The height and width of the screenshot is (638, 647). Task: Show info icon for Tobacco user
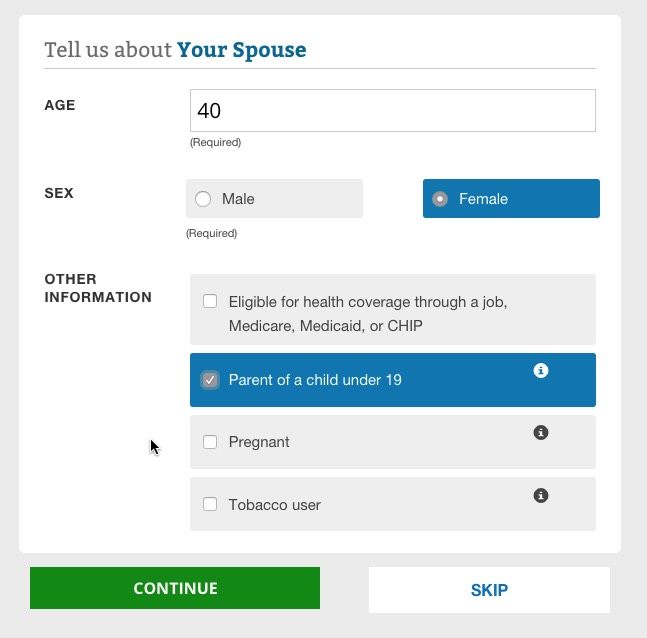[541, 495]
